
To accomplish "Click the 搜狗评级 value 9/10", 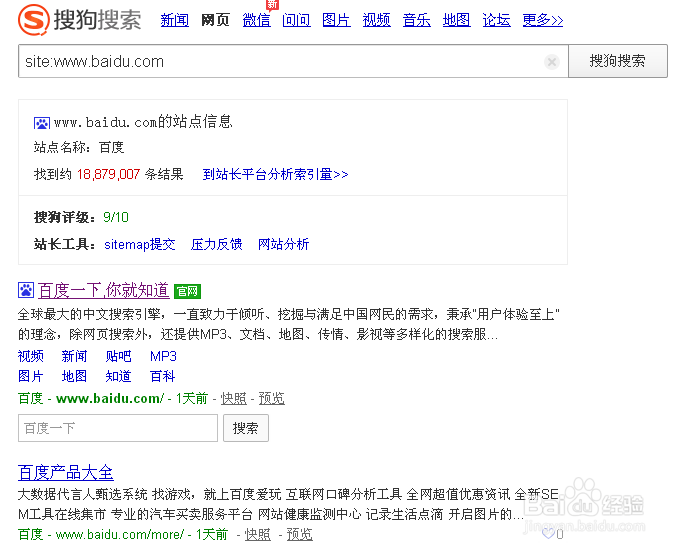I will click(x=116, y=217).
